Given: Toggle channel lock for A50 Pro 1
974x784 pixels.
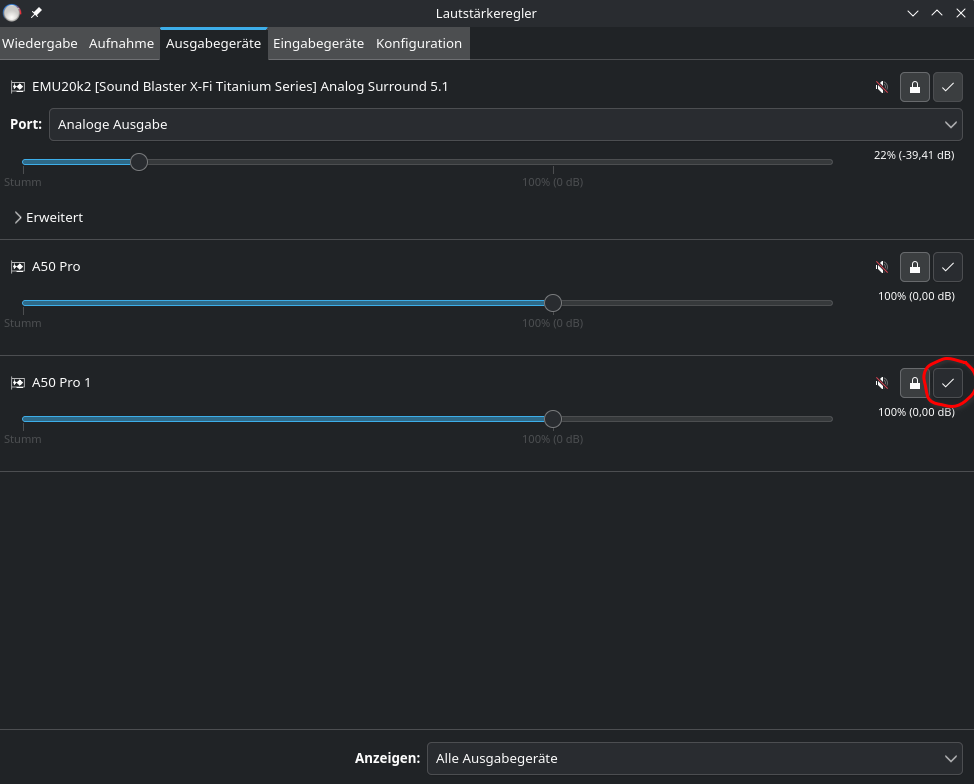Looking at the screenshot, I should click(x=914, y=383).
